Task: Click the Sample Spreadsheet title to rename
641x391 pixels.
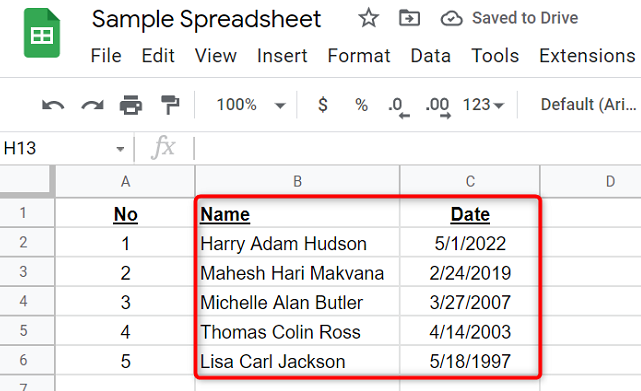Action: pyautogui.click(x=206, y=19)
